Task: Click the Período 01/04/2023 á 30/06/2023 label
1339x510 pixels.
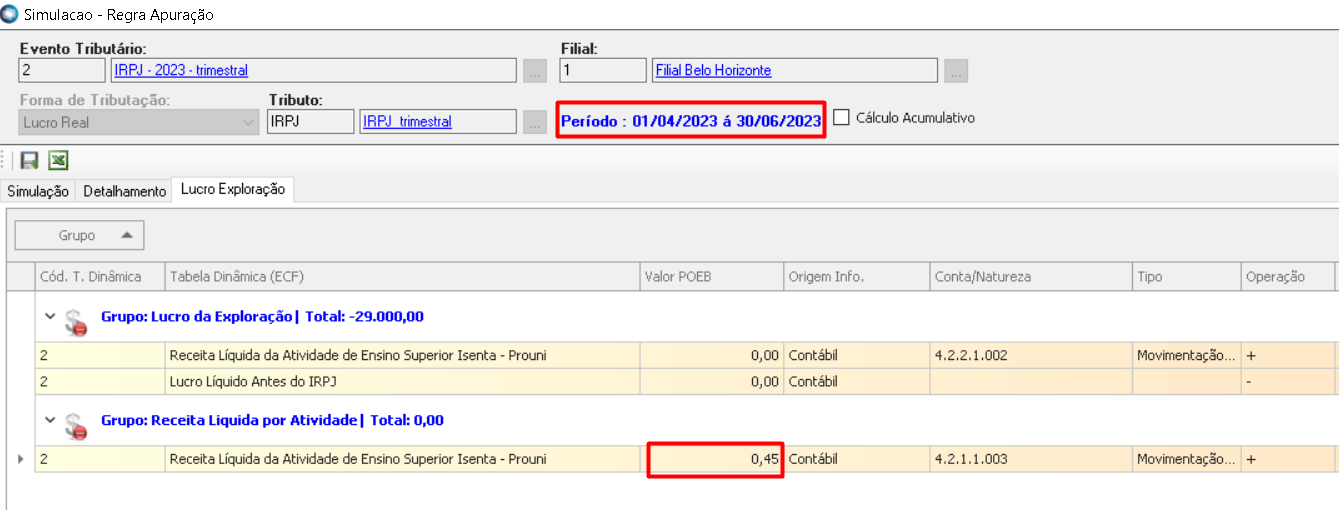Action: coord(691,120)
